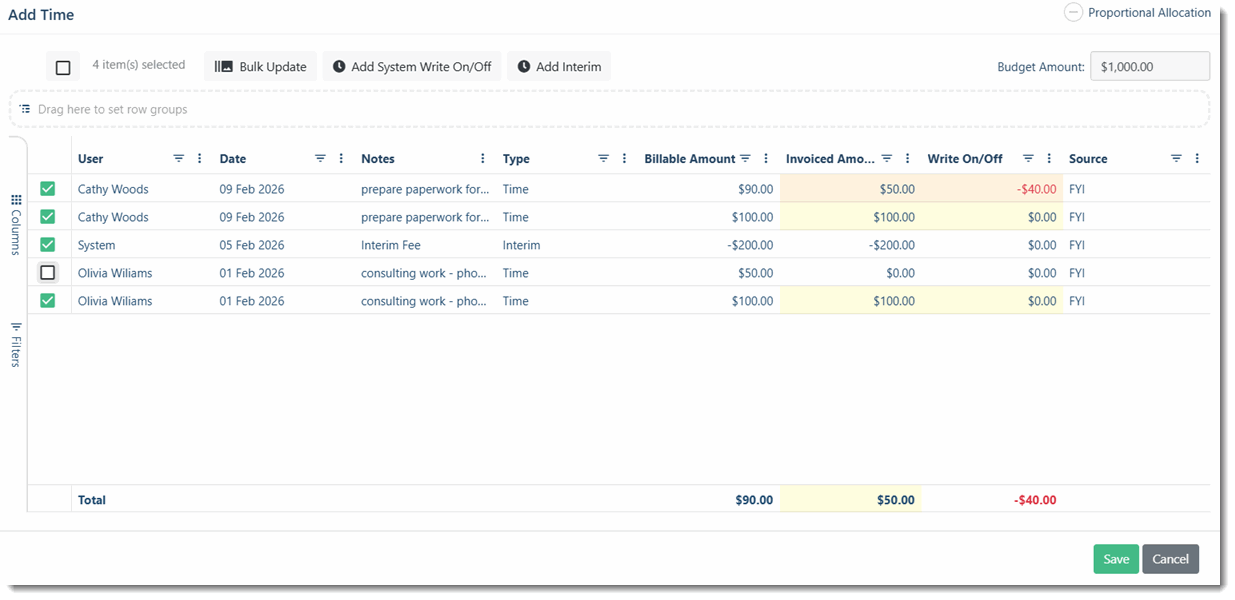Viewport: 1235px width, 600px height.
Task: Open User column menu dots
Action: pos(200,159)
